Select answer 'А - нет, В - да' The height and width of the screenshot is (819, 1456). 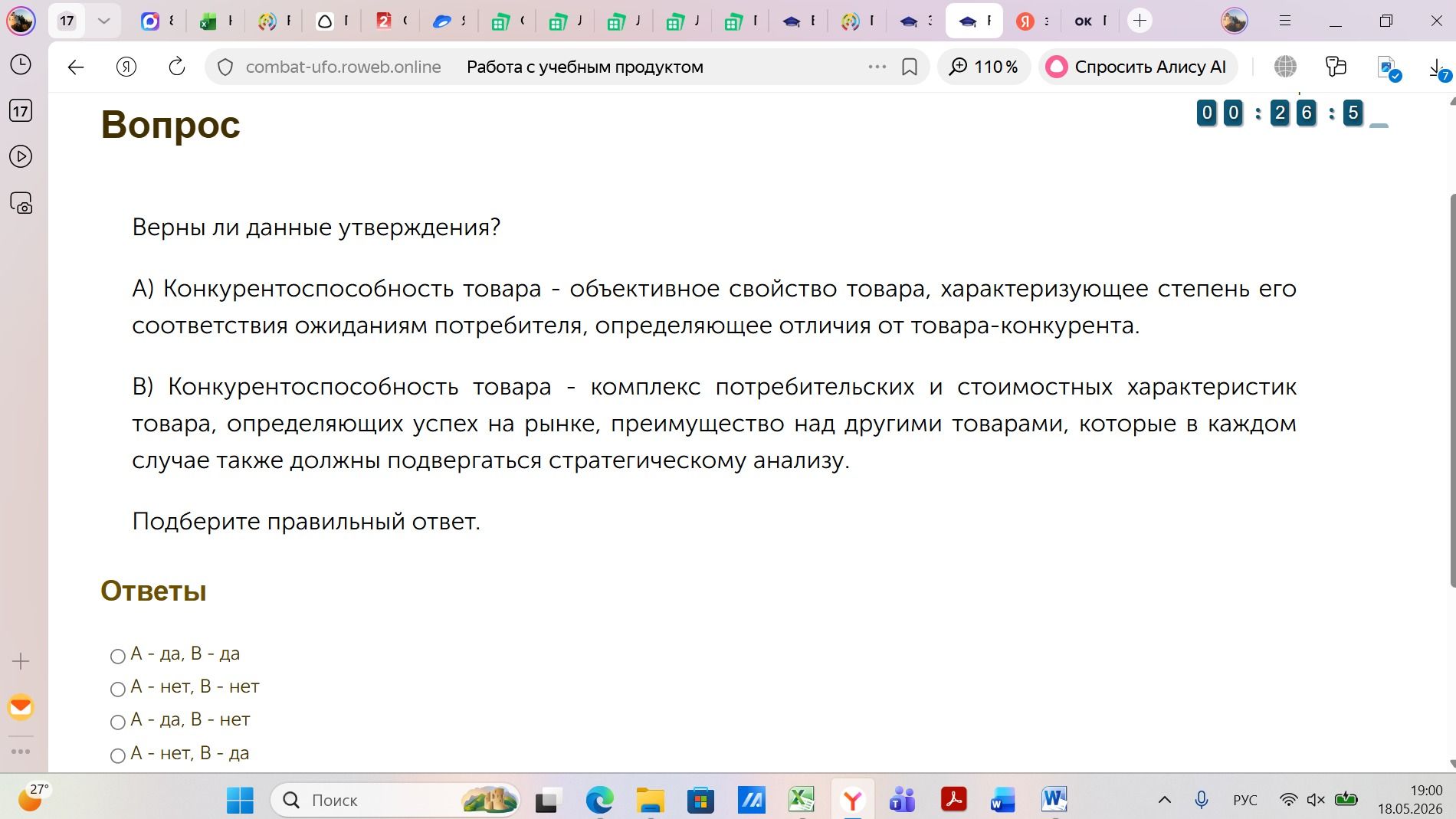118,755
